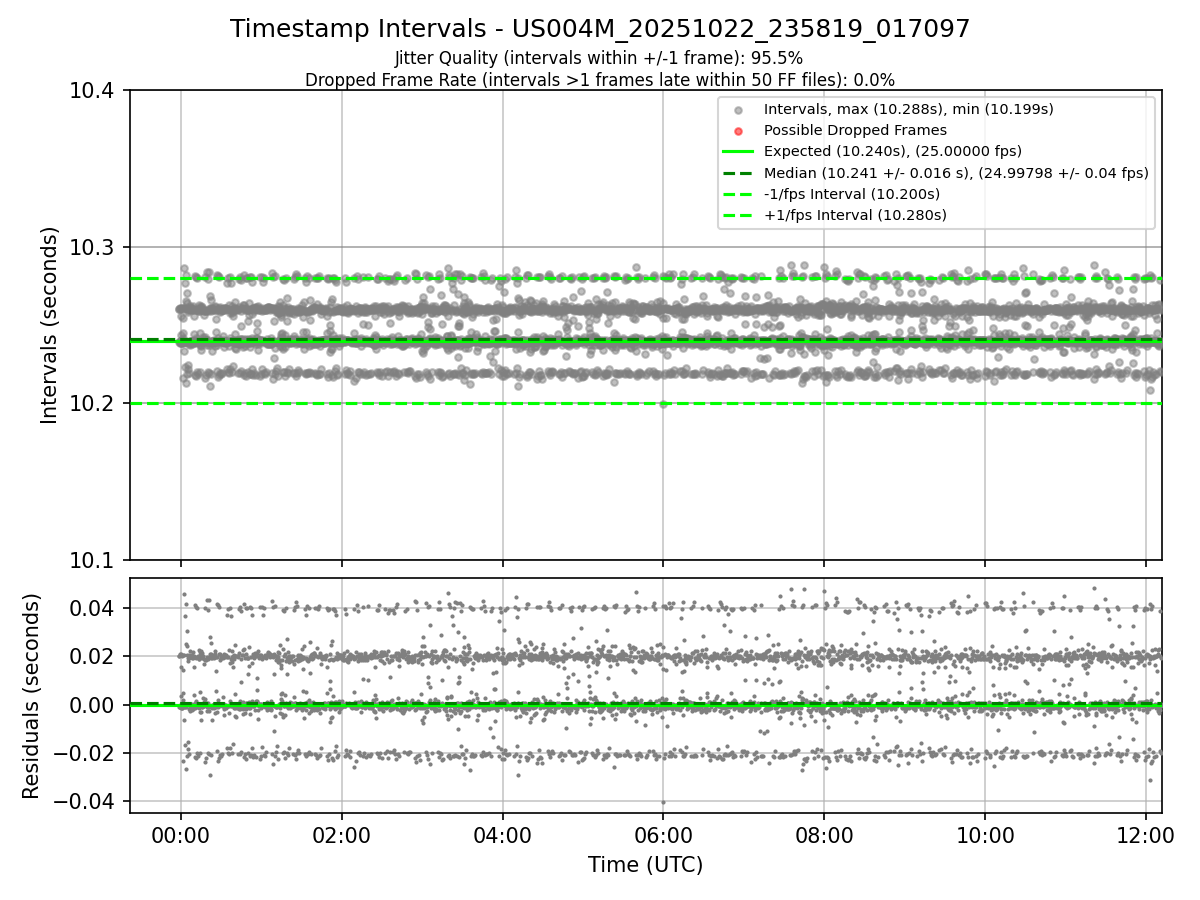
Task: Click the 'Residuals (seconds)' y-axis label
Action: click(31, 696)
